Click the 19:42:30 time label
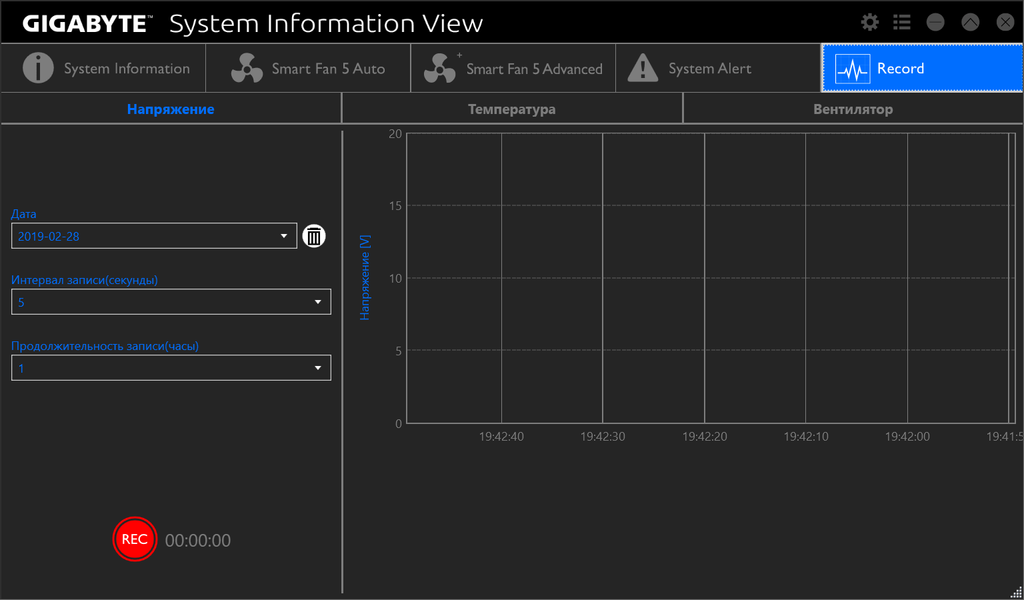 (603, 437)
